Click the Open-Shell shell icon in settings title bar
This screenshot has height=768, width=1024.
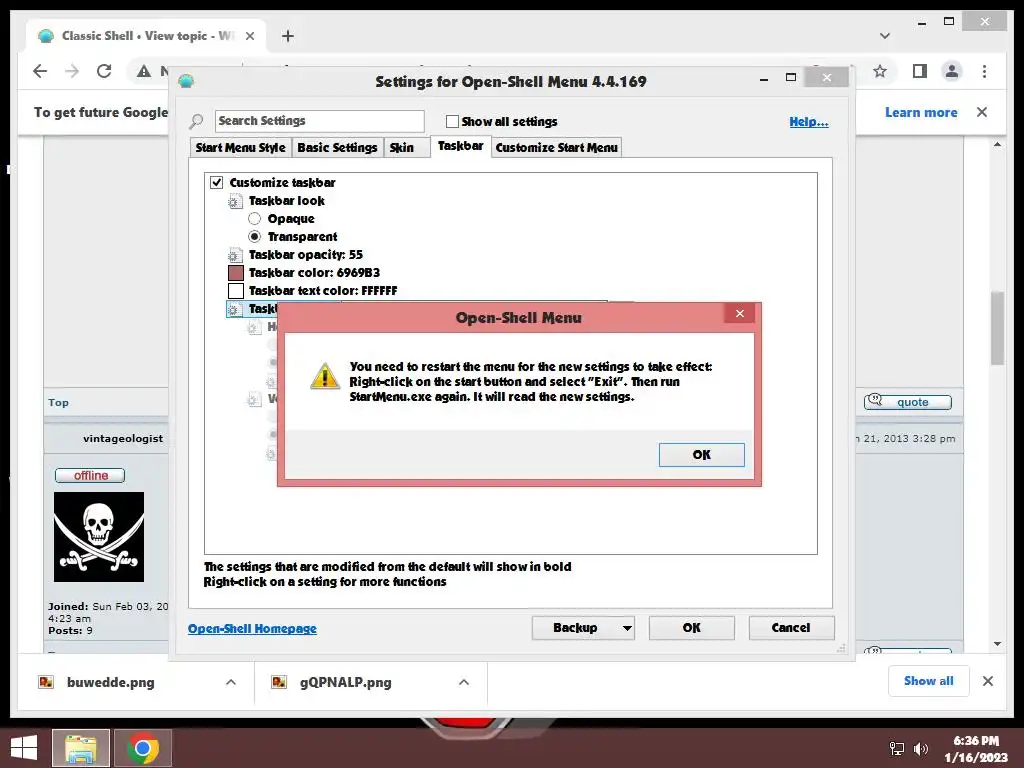(186, 81)
